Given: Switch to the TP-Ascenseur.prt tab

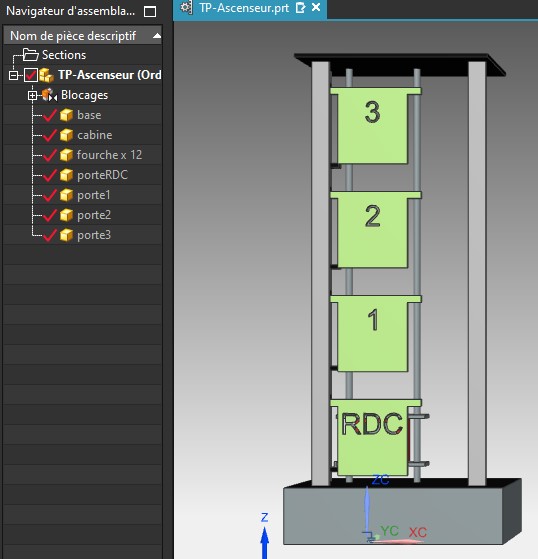Looking at the screenshot, I should (x=244, y=7).
